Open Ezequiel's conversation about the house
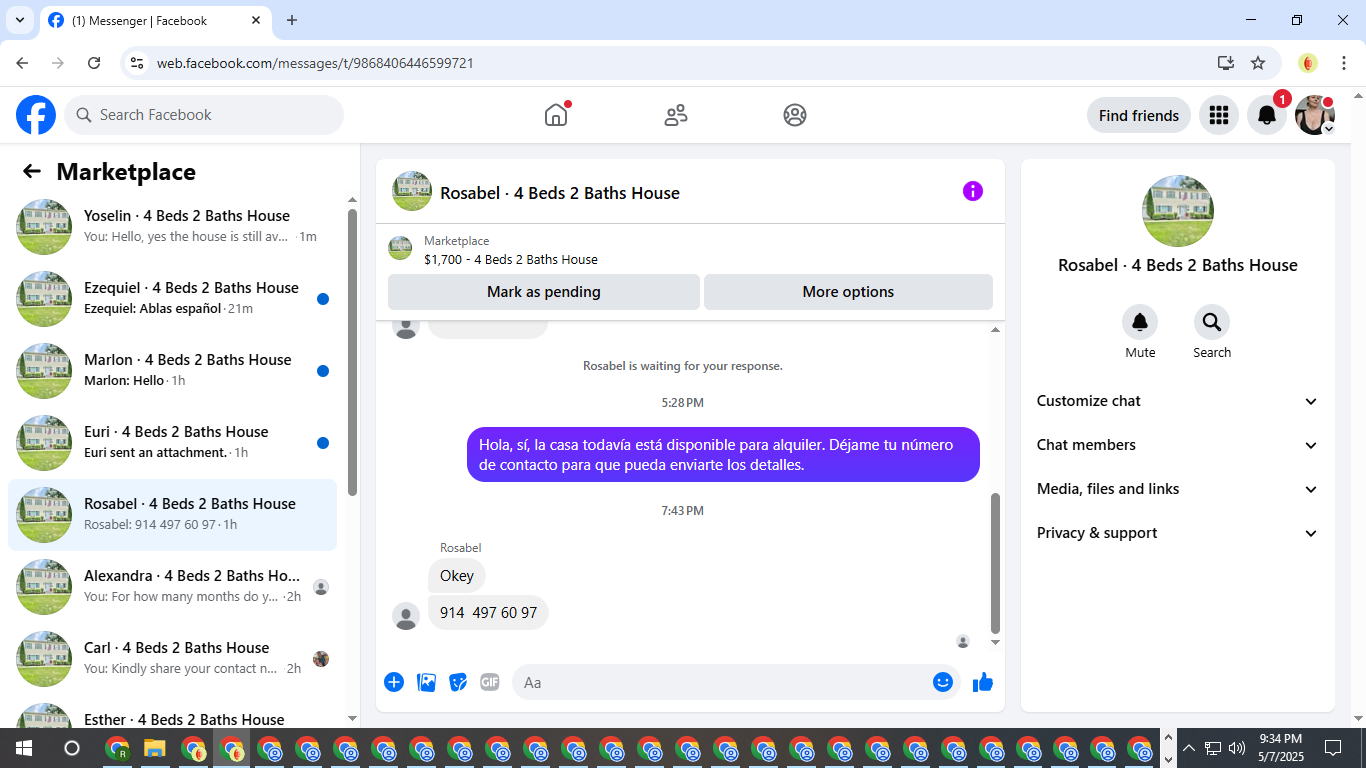The height and width of the screenshot is (768, 1366). click(172, 299)
